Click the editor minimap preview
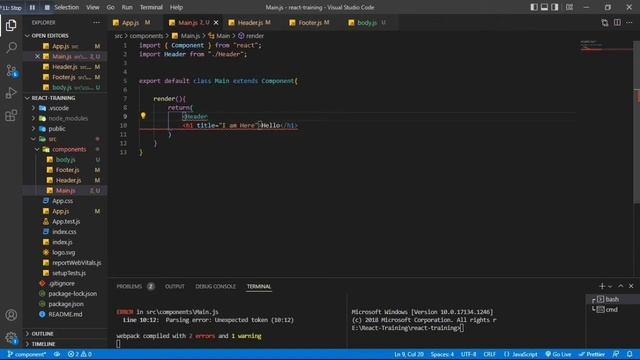Screen dimensions: 640x360 pos(606,46)
